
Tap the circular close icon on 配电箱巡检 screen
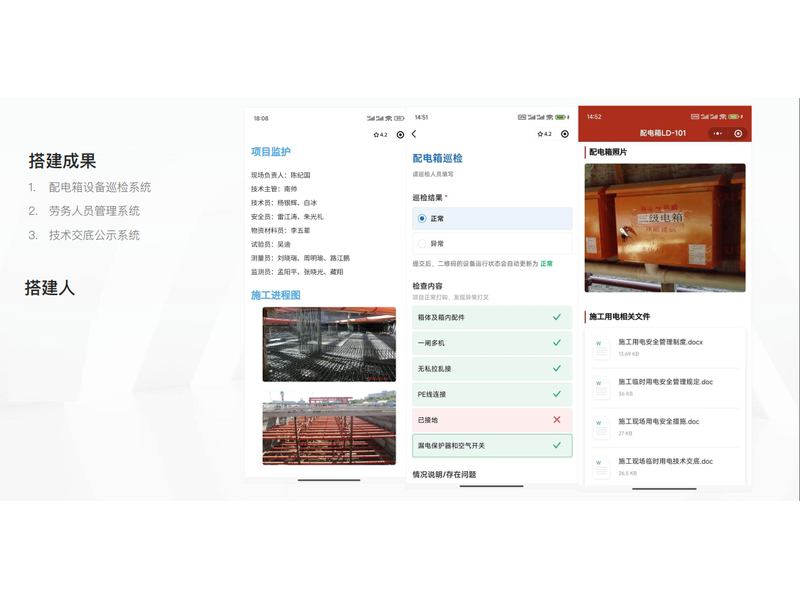pyautogui.click(x=565, y=134)
